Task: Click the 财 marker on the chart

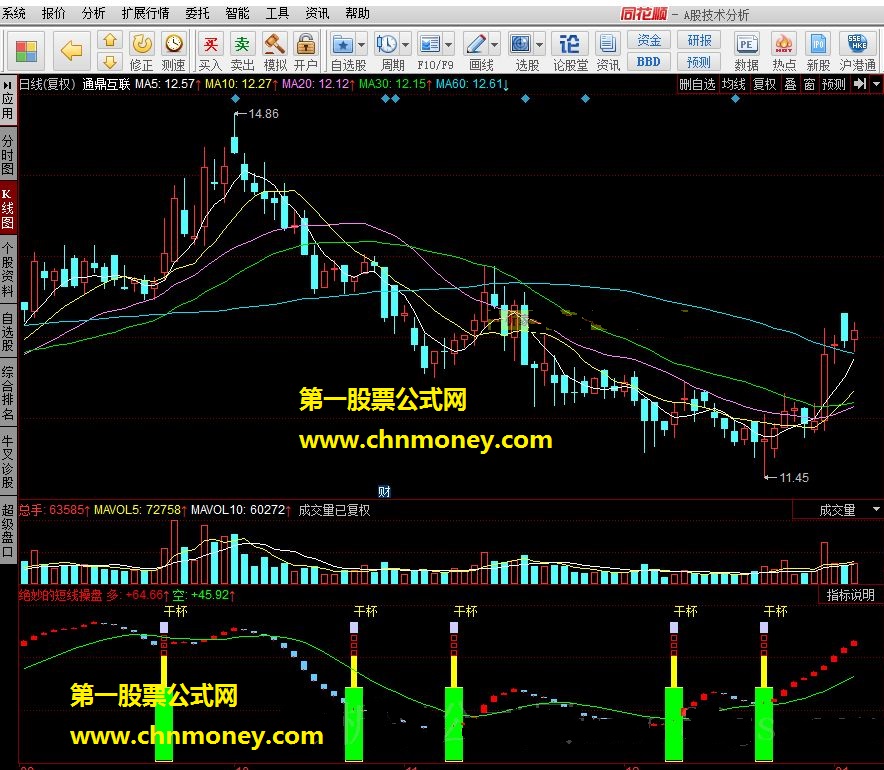Action: coord(384,492)
